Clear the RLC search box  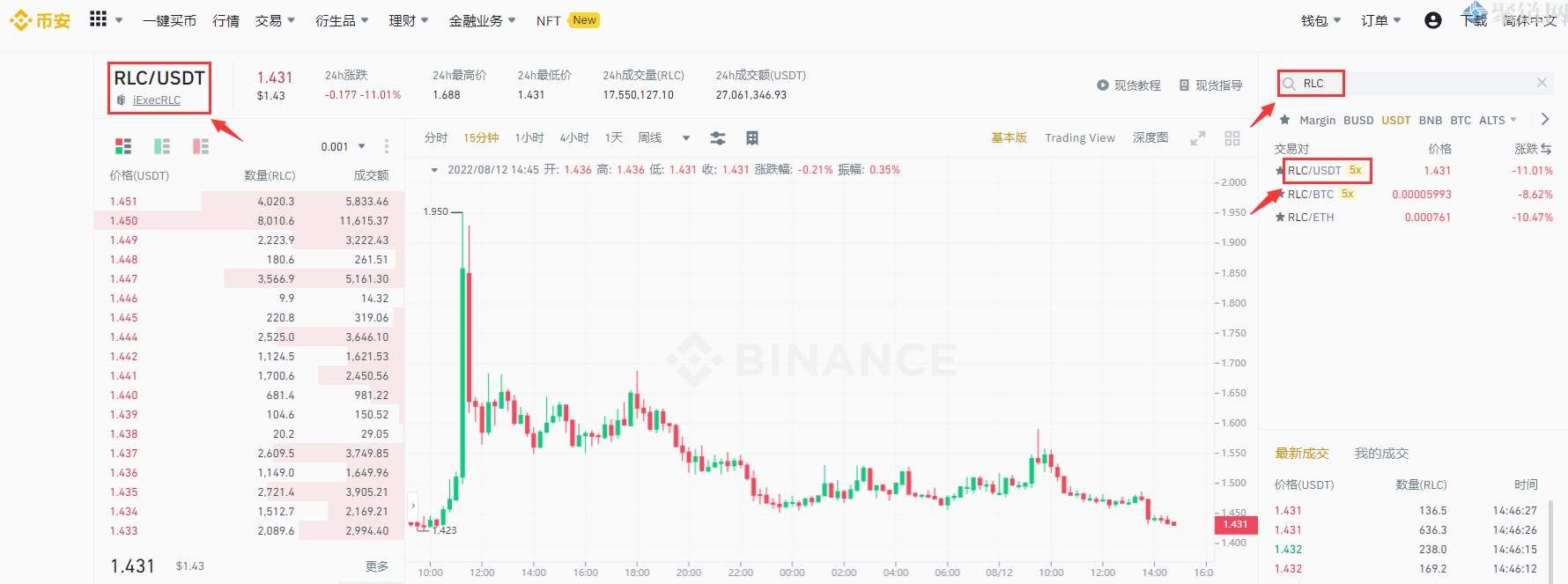[1541, 83]
